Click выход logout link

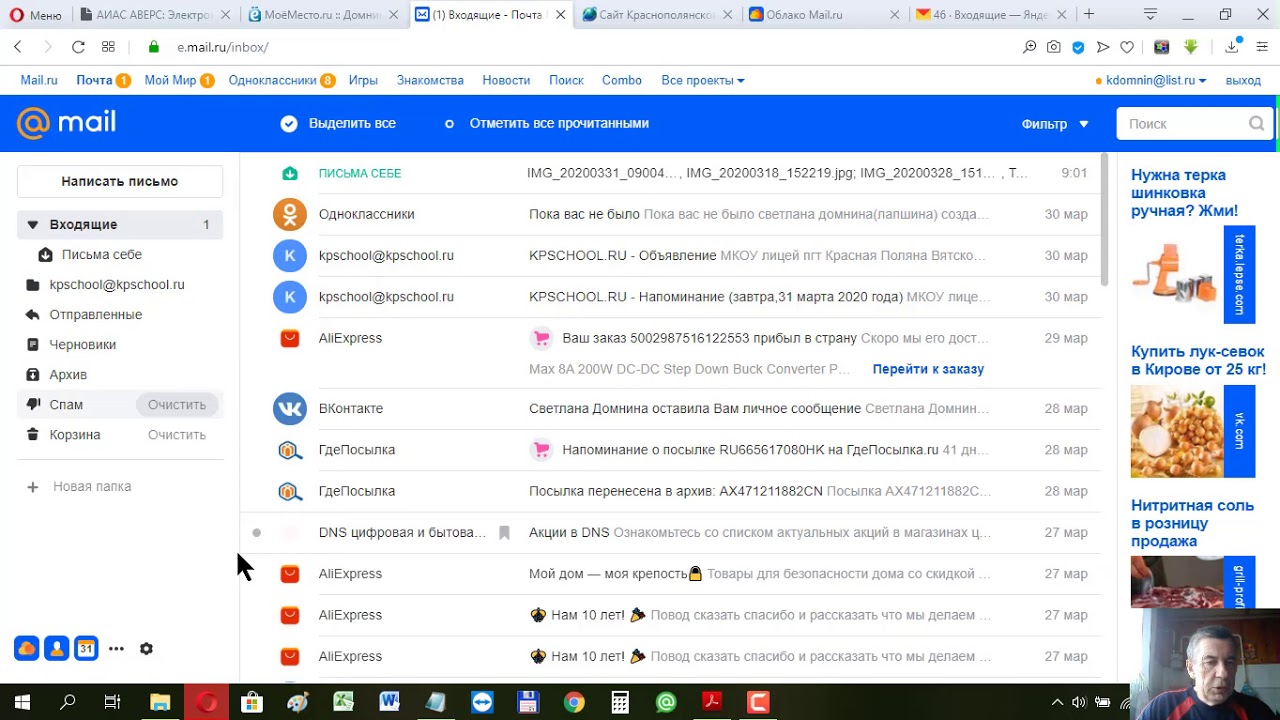click(1243, 80)
